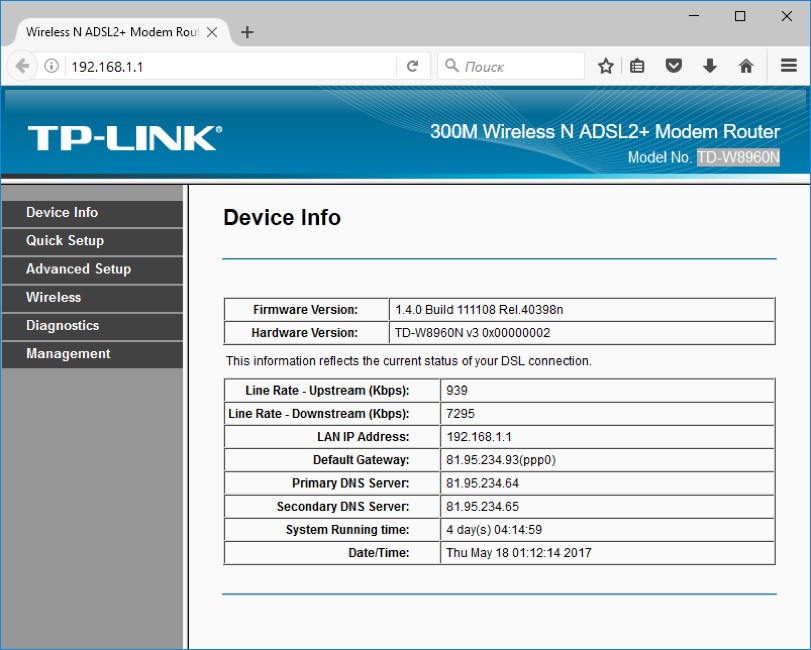Image resolution: width=811 pixels, height=650 pixels.
Task: Open the downloads arrow icon
Action: [710, 66]
